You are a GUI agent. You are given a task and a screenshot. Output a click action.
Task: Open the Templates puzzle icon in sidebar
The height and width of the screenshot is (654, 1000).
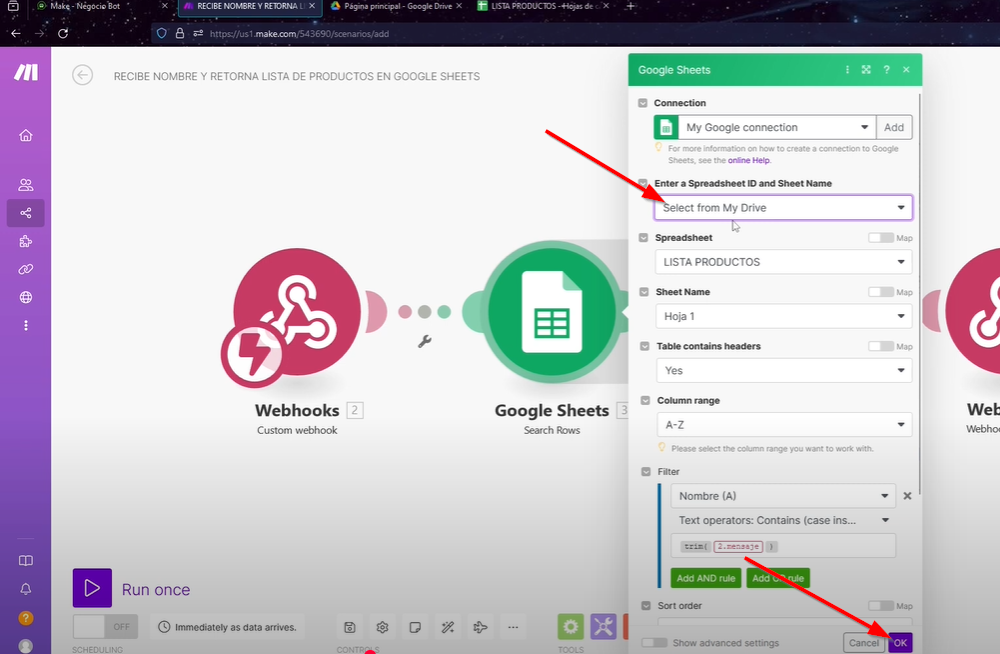[x=26, y=241]
